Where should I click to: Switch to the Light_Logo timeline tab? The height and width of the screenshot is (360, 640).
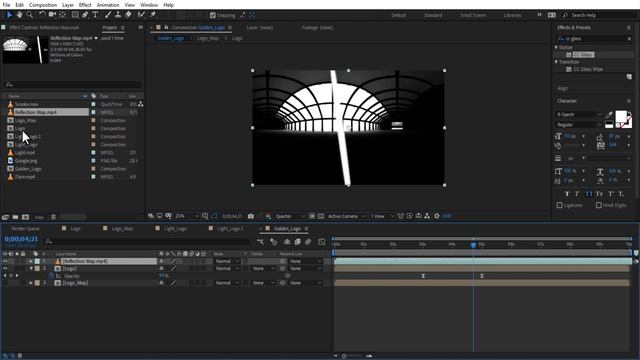click(175, 229)
